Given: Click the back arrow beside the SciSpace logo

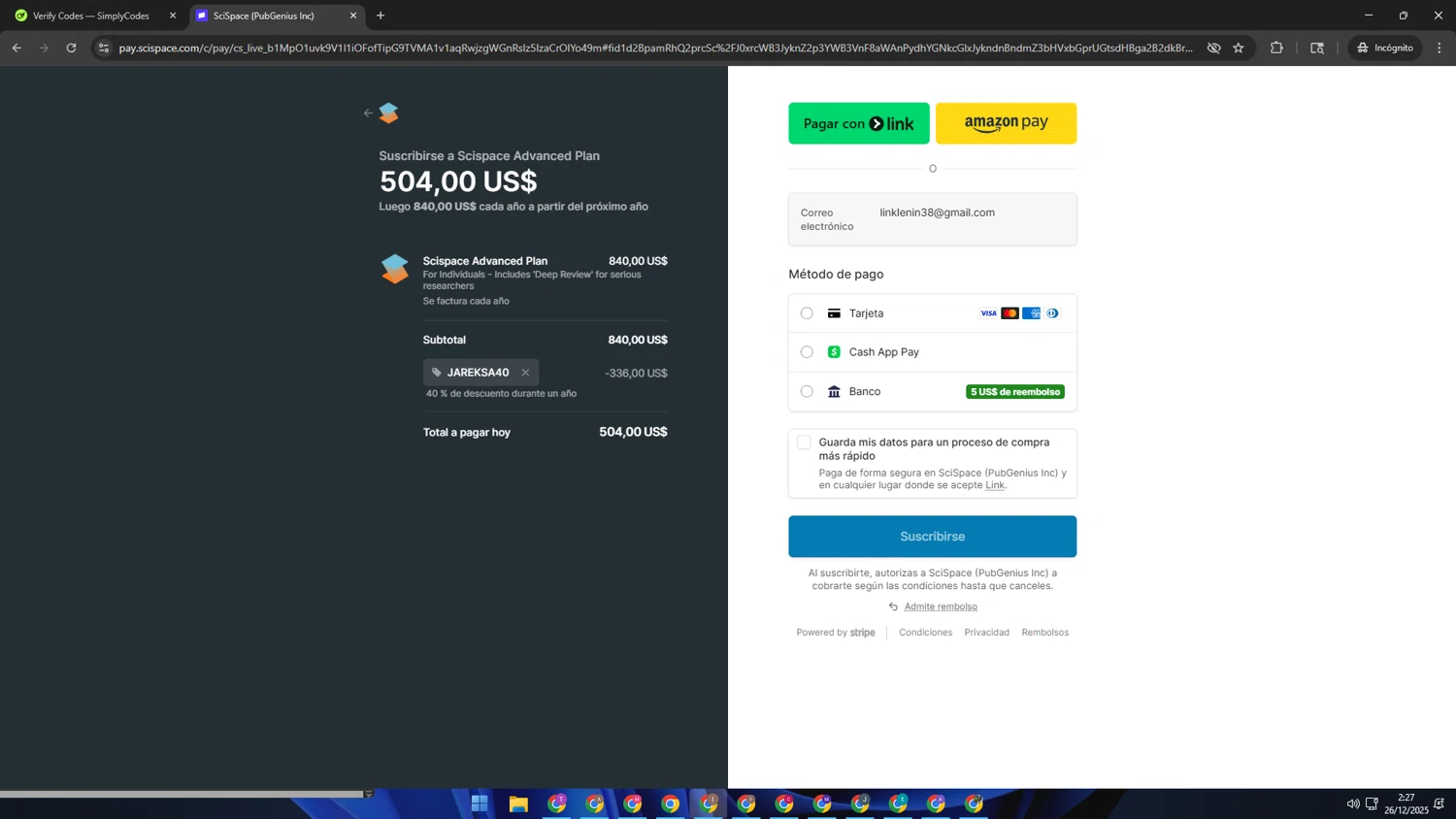Looking at the screenshot, I should point(368,114).
